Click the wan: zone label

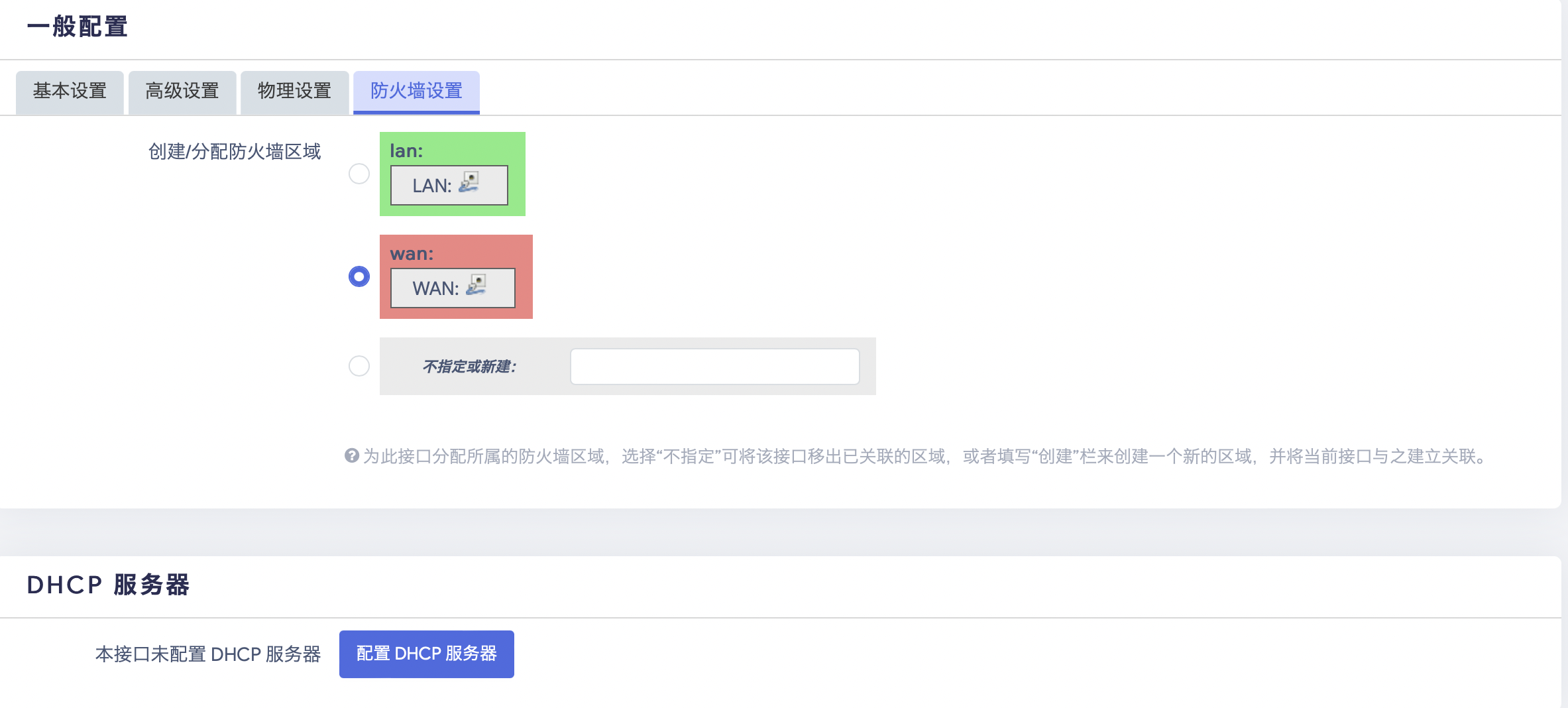[x=412, y=254]
